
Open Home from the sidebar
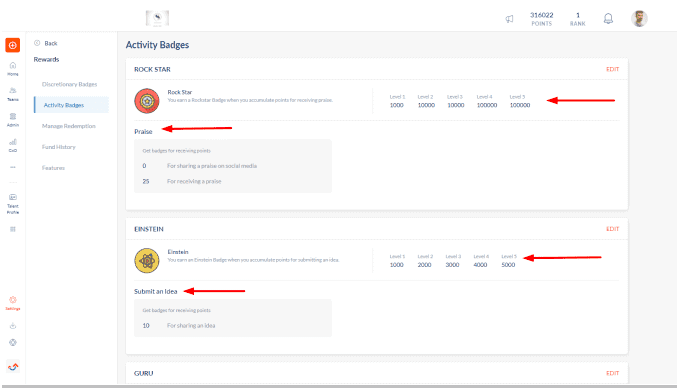[x=13, y=68]
